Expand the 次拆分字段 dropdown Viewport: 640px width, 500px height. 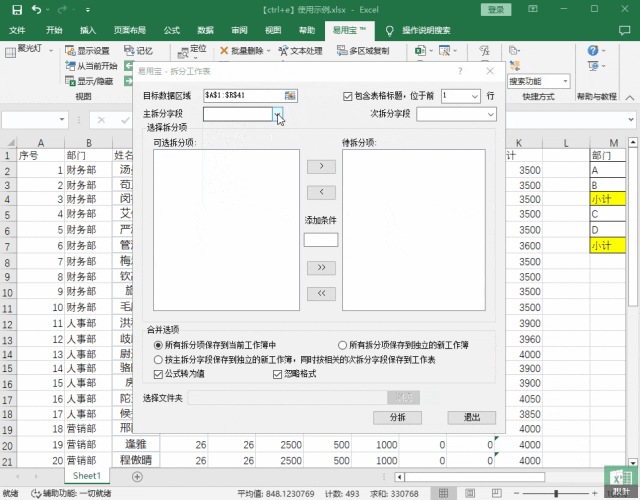click(491, 114)
